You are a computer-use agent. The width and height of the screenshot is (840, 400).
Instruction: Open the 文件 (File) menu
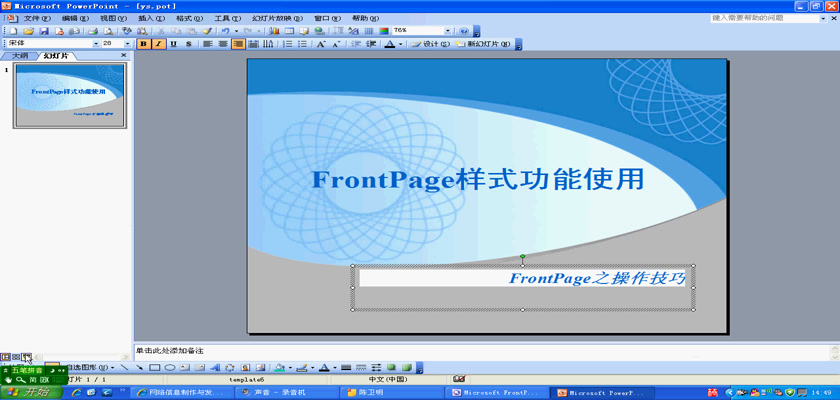pyautogui.click(x=37, y=18)
